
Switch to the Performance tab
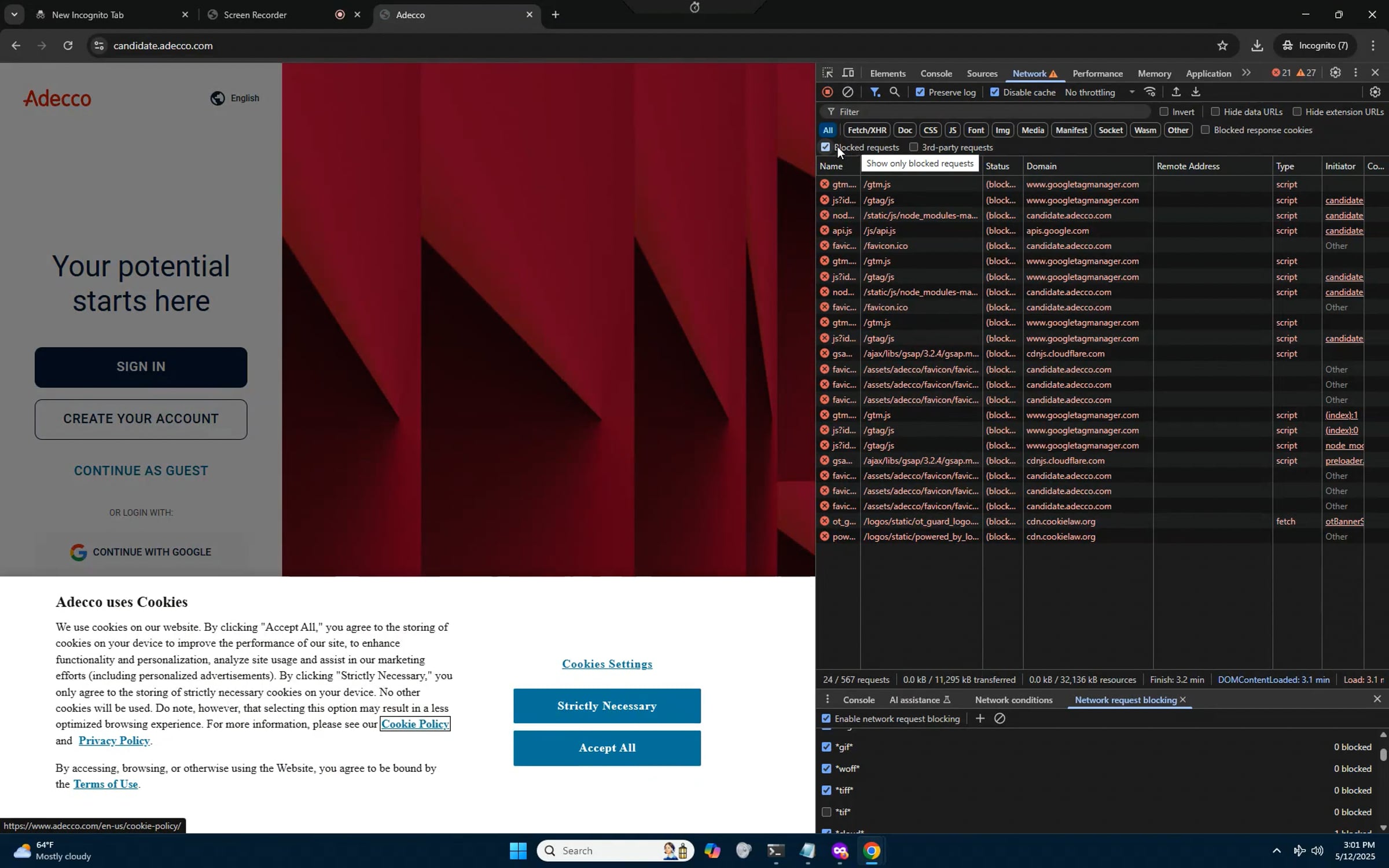[1097, 73]
